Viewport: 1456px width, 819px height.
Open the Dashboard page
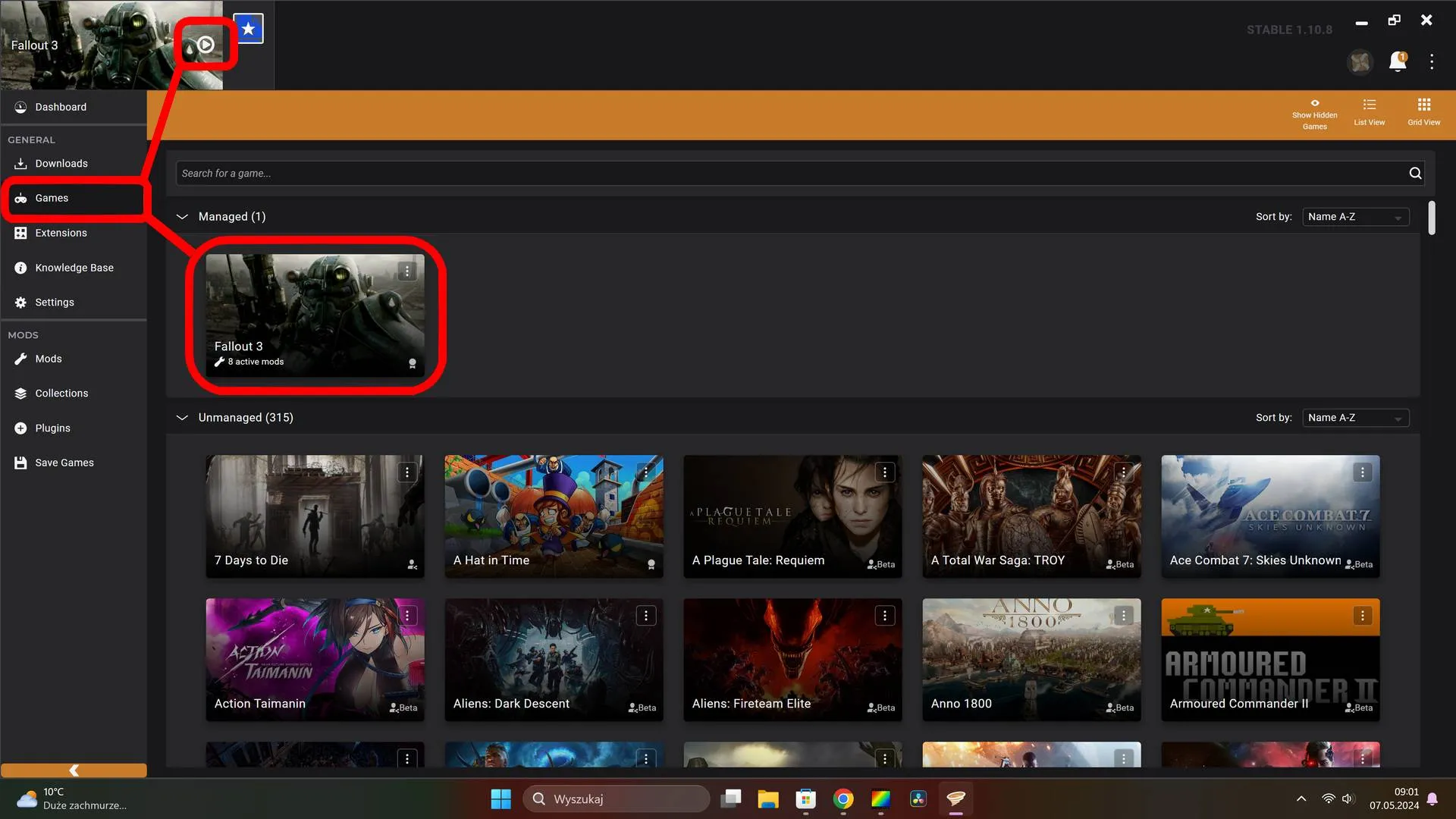(x=74, y=107)
